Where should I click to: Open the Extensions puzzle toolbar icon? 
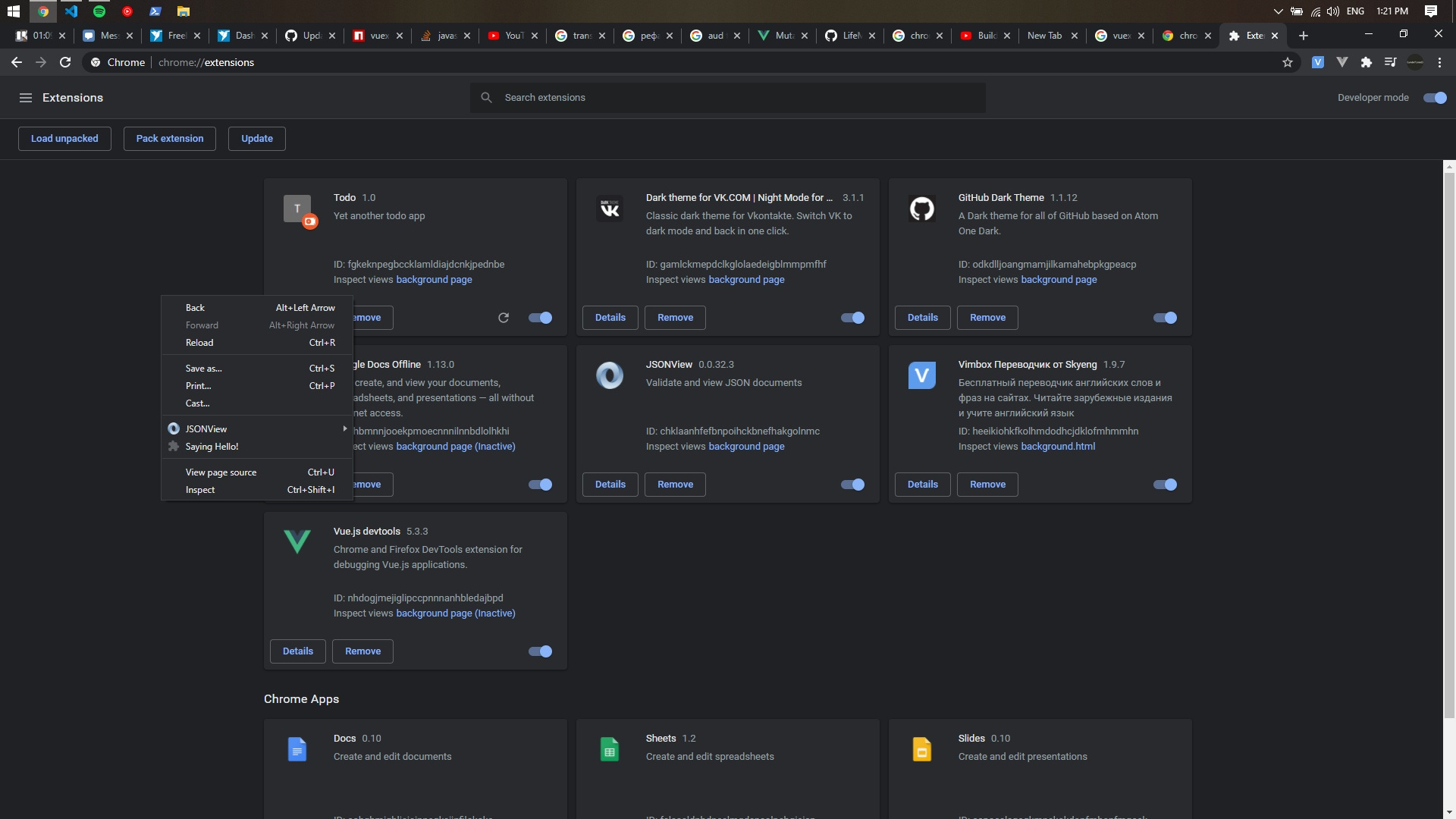(1367, 62)
